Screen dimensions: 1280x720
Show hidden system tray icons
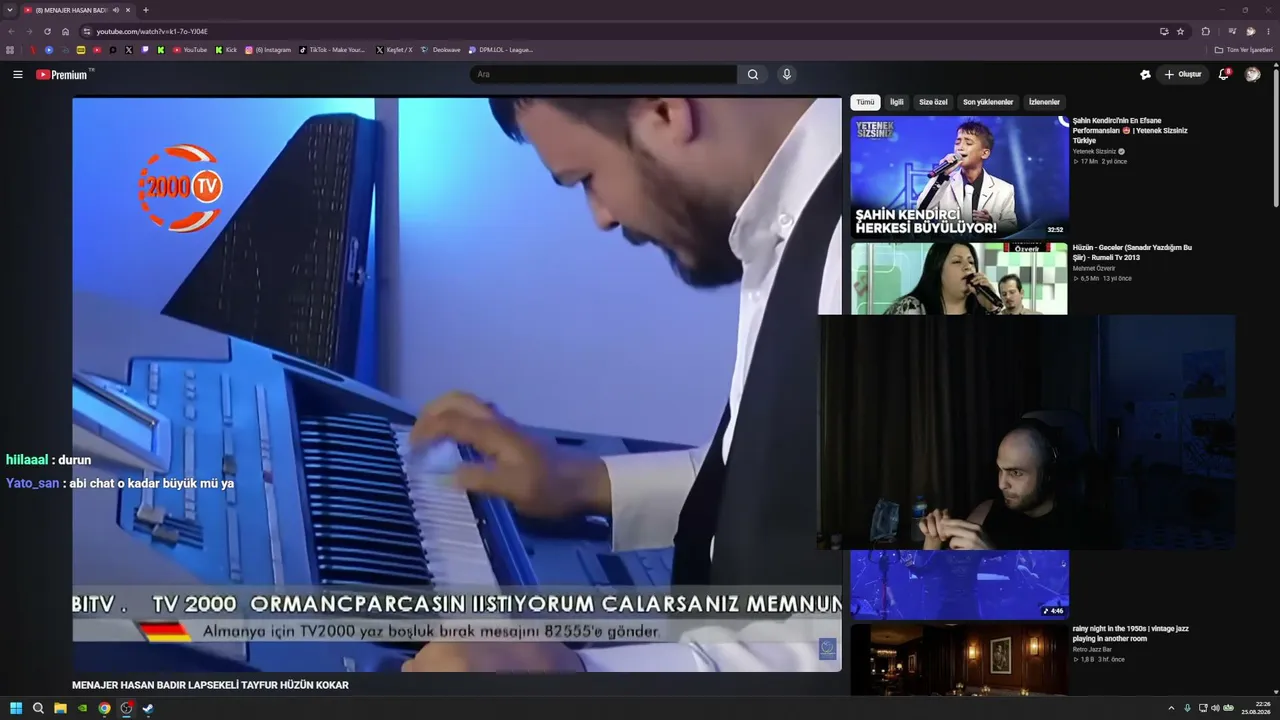coord(1171,708)
